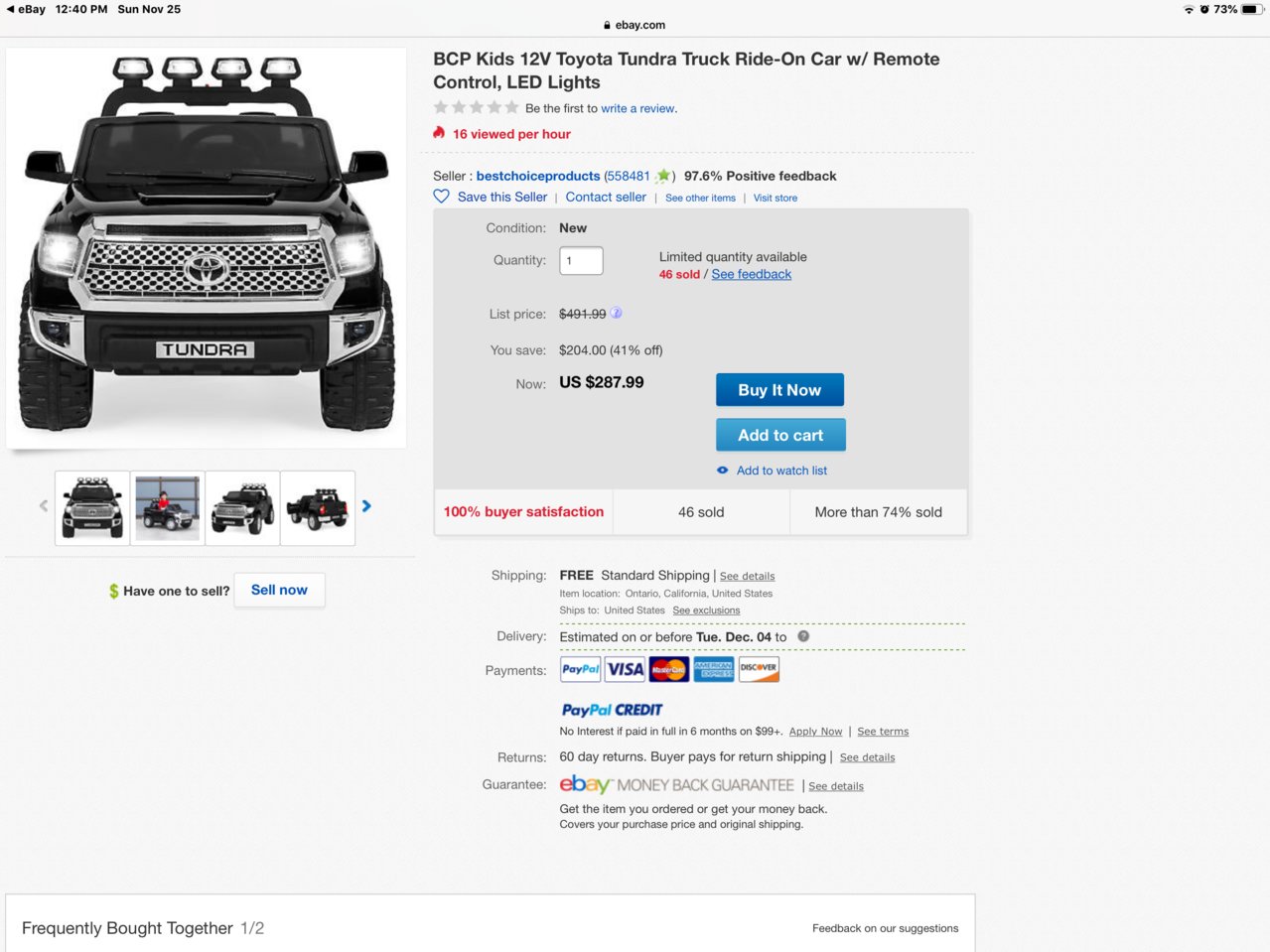Open See other items link
The width and height of the screenshot is (1270, 952).
[700, 198]
